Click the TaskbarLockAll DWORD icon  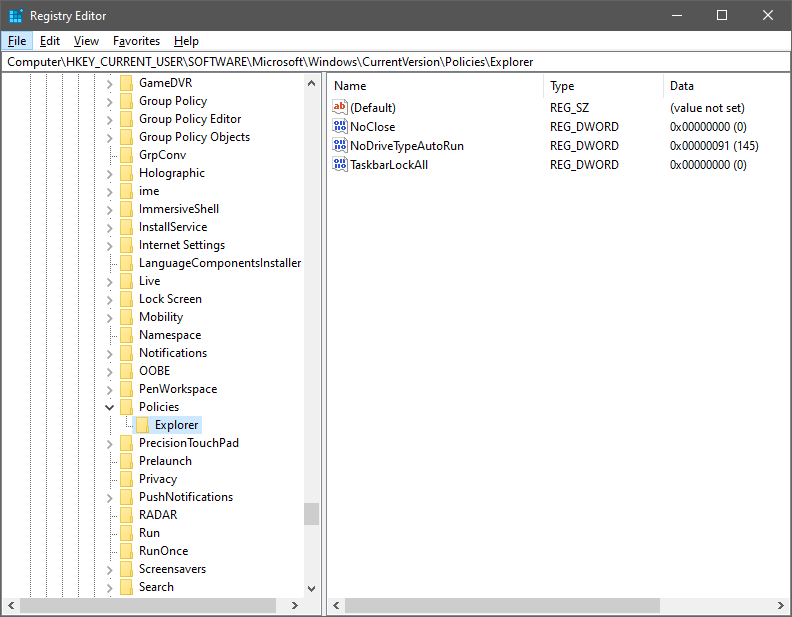click(x=340, y=165)
